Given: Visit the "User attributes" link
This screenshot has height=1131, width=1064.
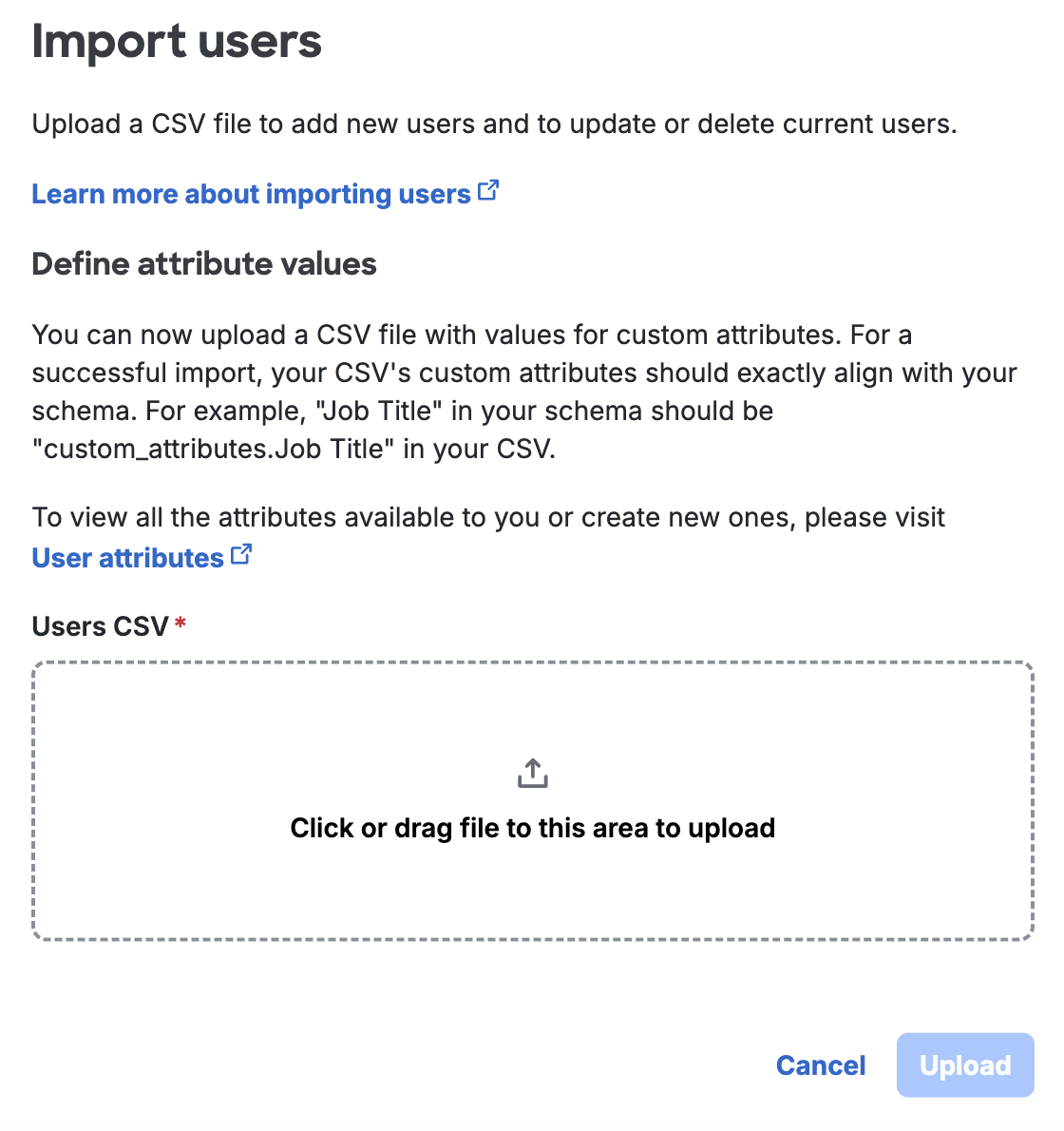Looking at the screenshot, I should pyautogui.click(x=127, y=557).
